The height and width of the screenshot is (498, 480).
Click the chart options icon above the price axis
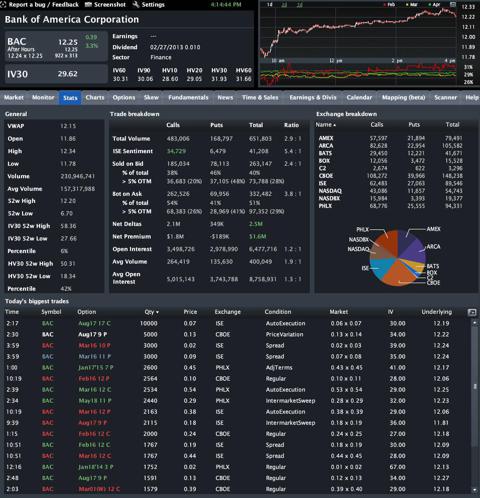[x=453, y=5]
